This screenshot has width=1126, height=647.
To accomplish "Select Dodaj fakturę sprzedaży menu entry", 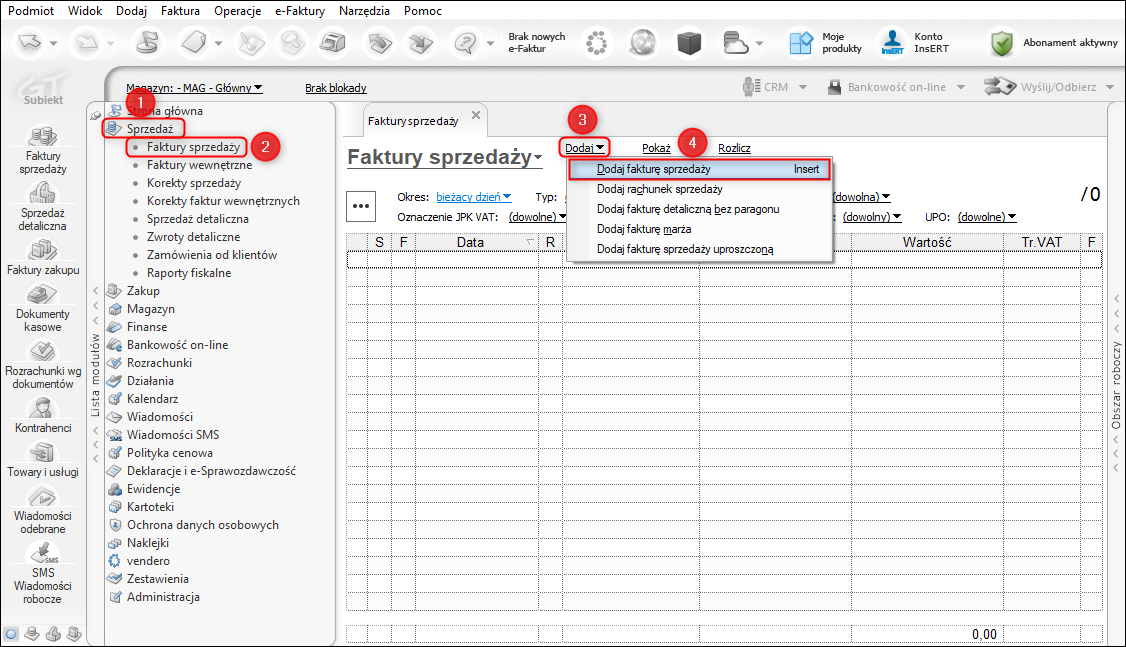I will (654, 169).
